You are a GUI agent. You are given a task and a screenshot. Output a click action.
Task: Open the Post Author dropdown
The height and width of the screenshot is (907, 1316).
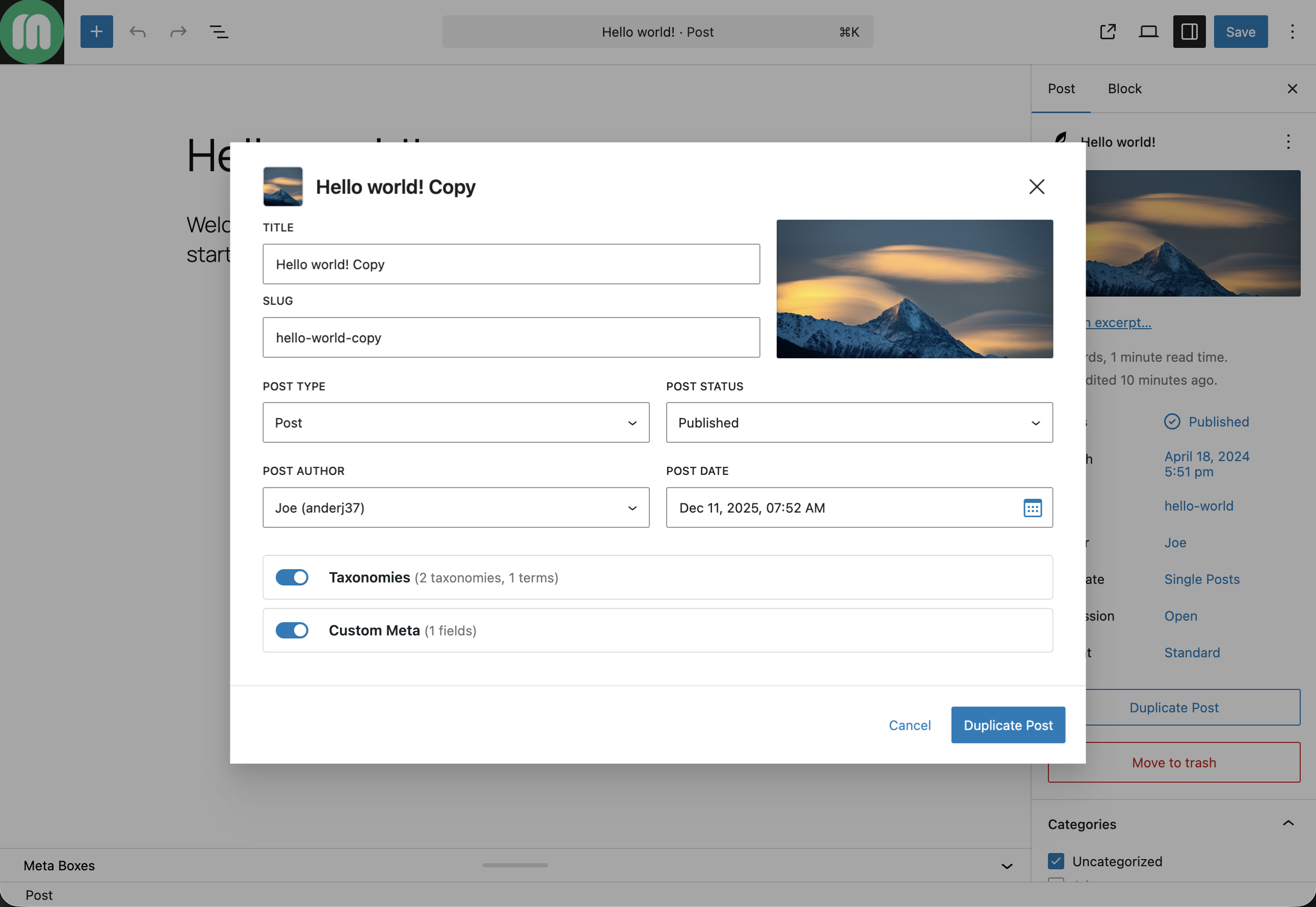pyautogui.click(x=456, y=508)
